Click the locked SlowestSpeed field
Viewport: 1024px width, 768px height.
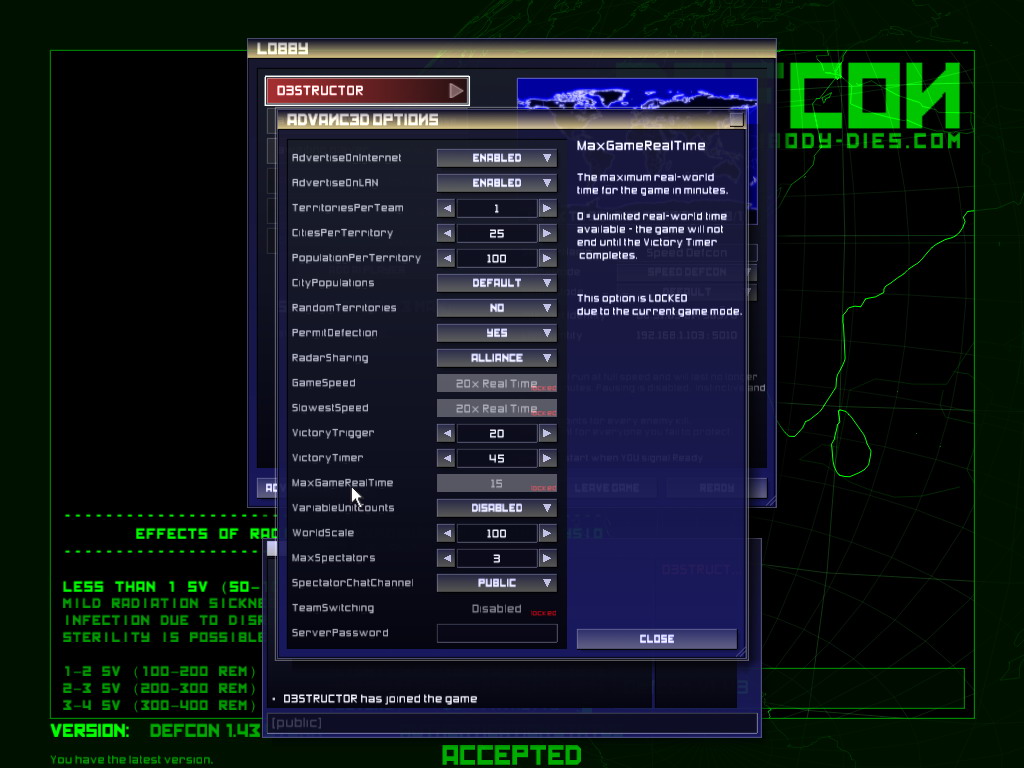[497, 408]
